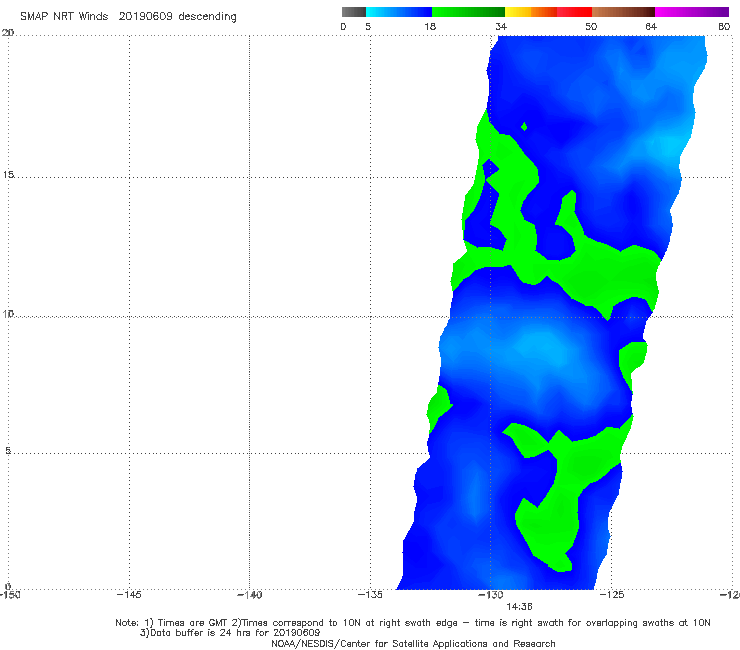Click the '-135' longitude axis label
The height and width of the screenshot is (650, 740).
[x=370, y=595]
